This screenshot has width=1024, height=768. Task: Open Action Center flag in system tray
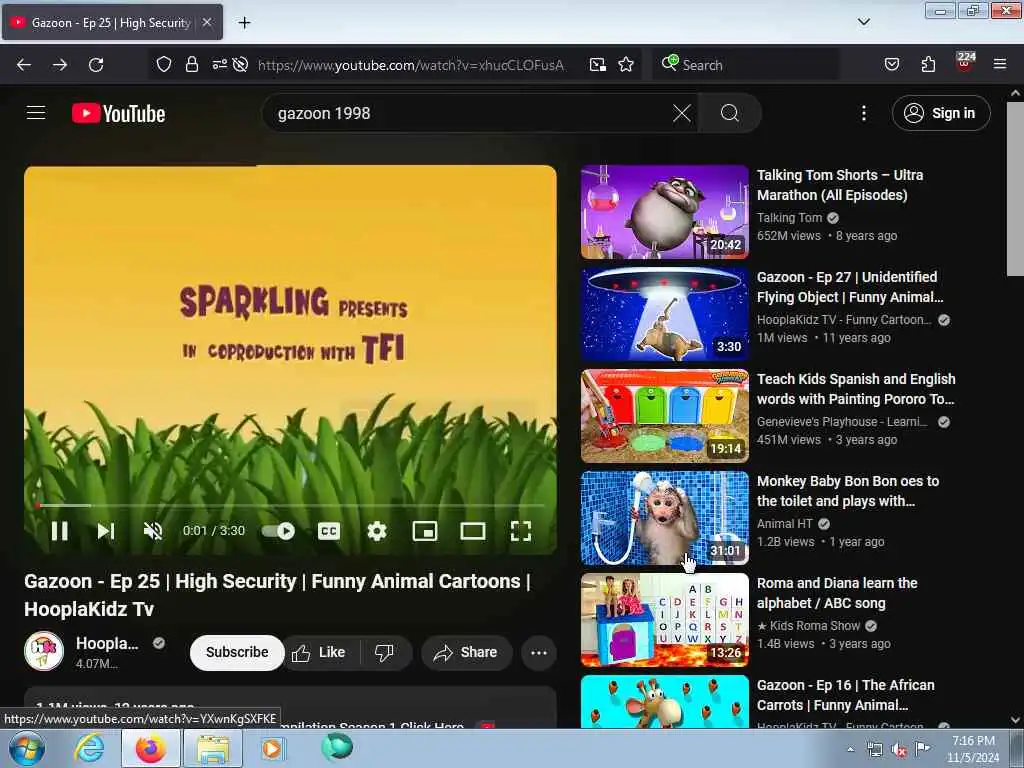[922, 748]
